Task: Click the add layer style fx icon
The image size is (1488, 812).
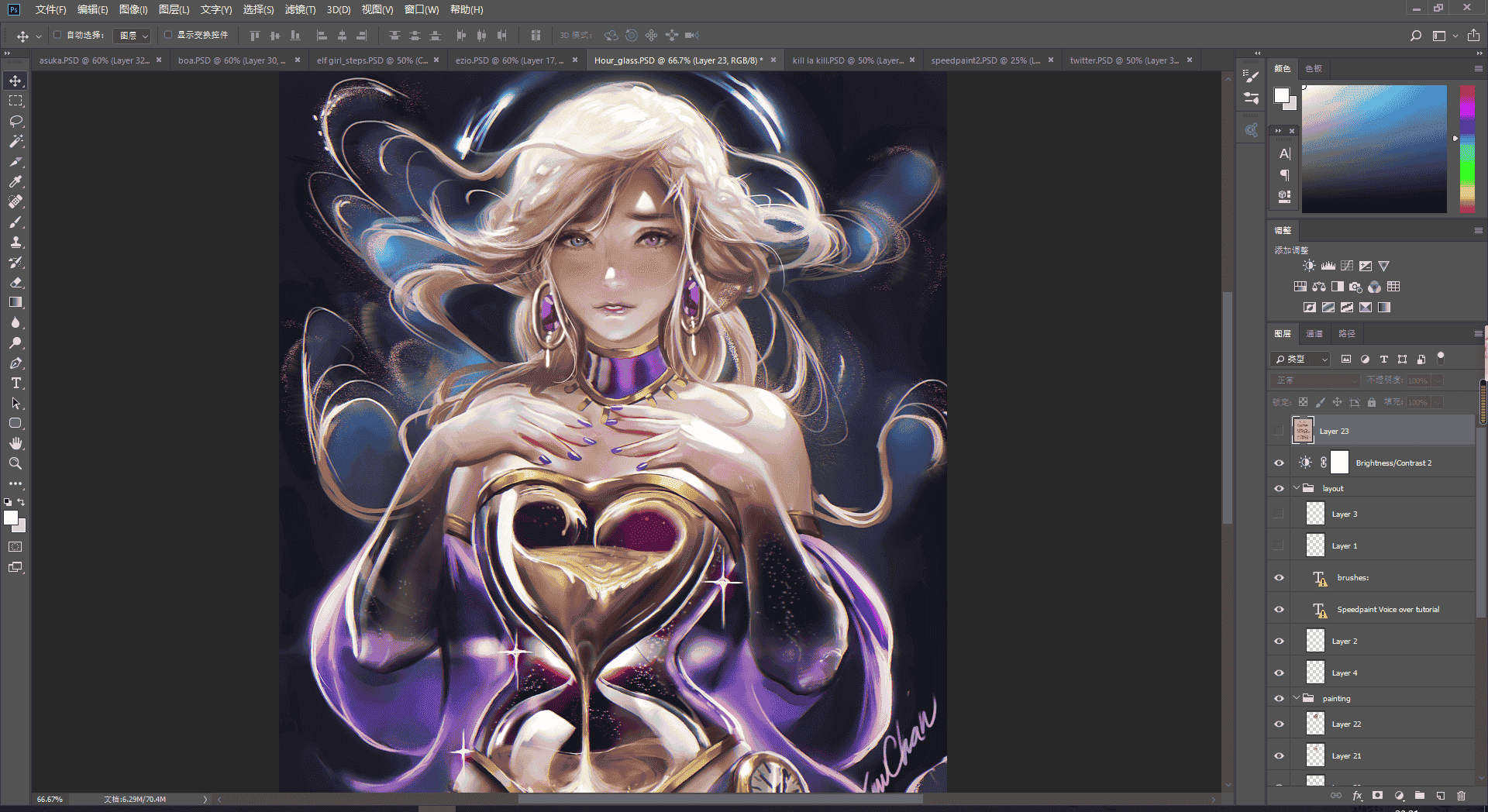Action: (1357, 795)
